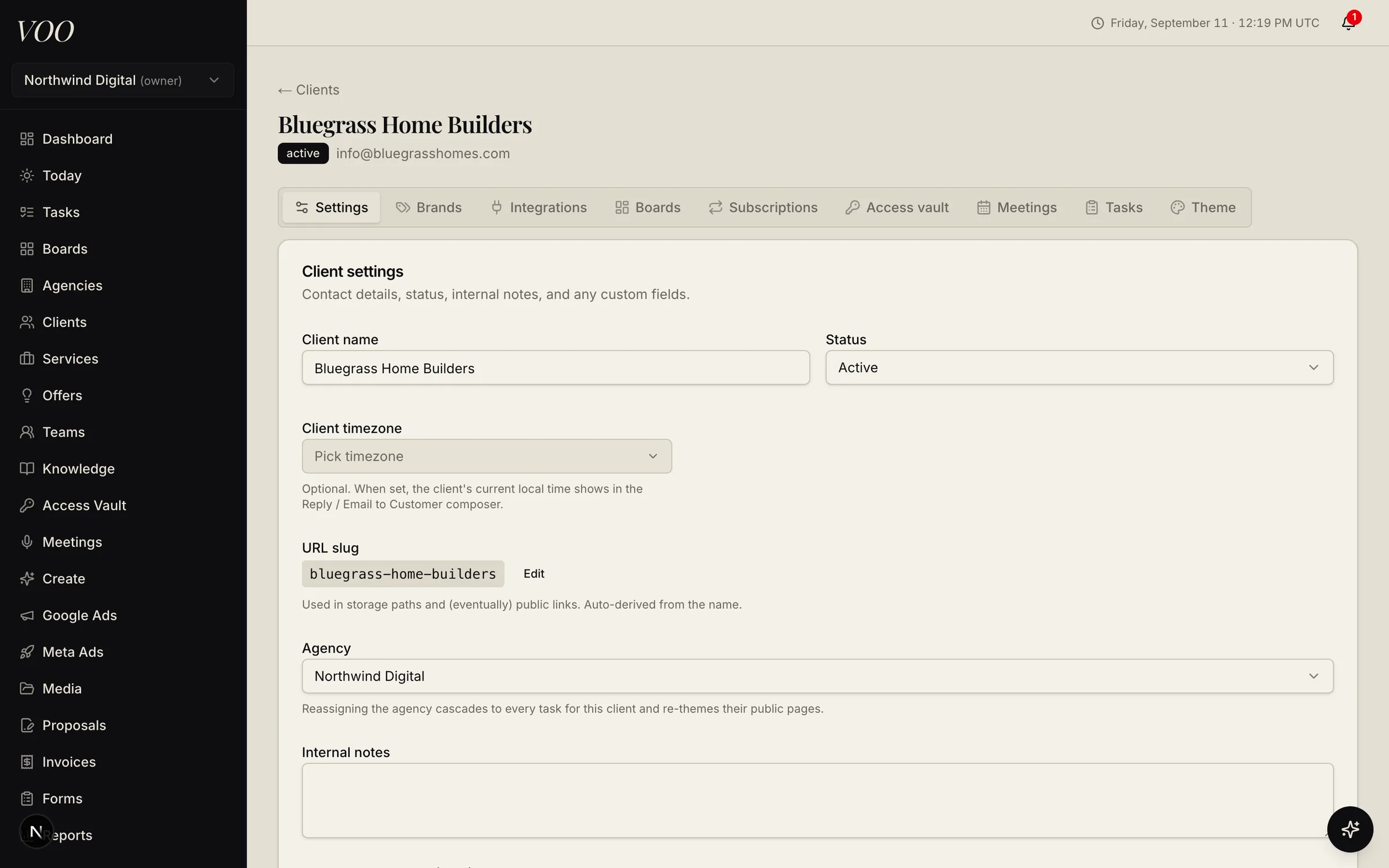This screenshot has width=1389, height=868.
Task: Open the client Boards tab
Action: [x=648, y=207]
